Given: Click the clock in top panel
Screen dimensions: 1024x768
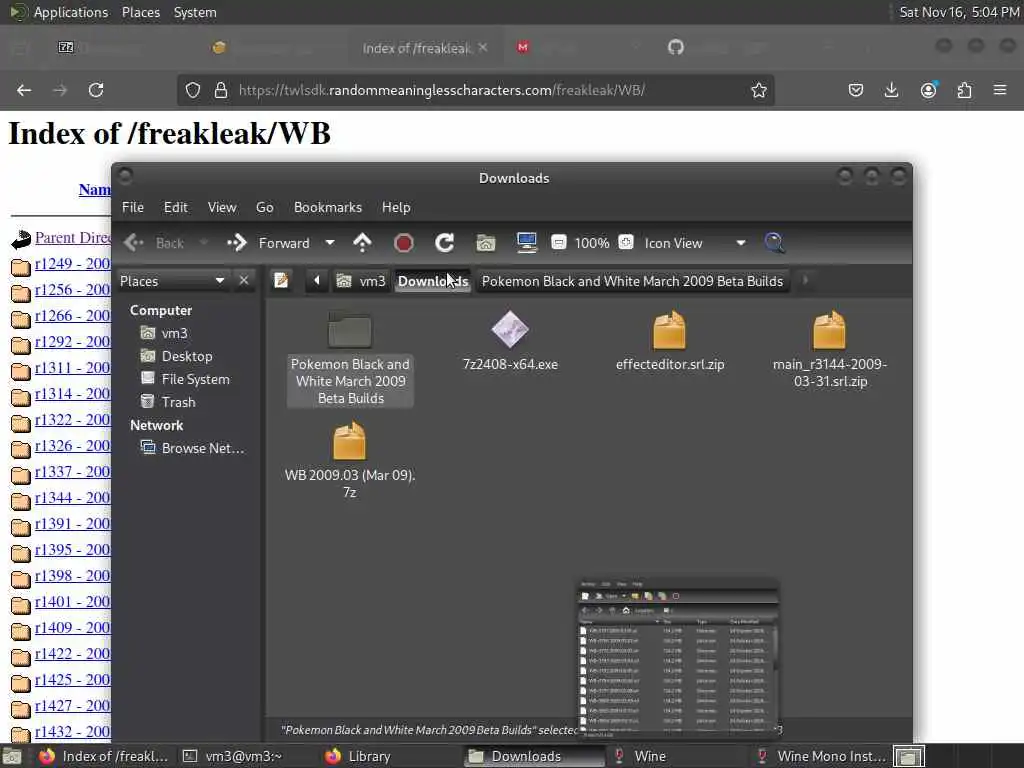Looking at the screenshot, I should tap(959, 12).
